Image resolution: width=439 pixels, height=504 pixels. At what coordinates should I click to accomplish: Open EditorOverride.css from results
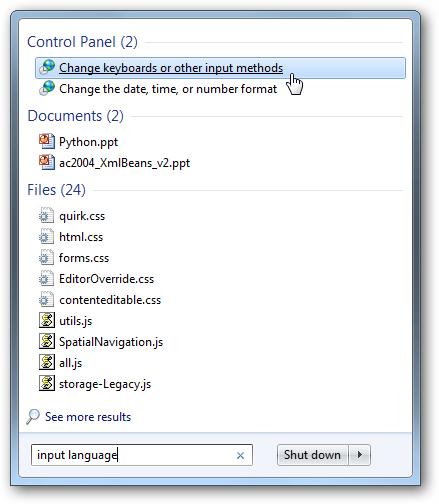tap(106, 279)
